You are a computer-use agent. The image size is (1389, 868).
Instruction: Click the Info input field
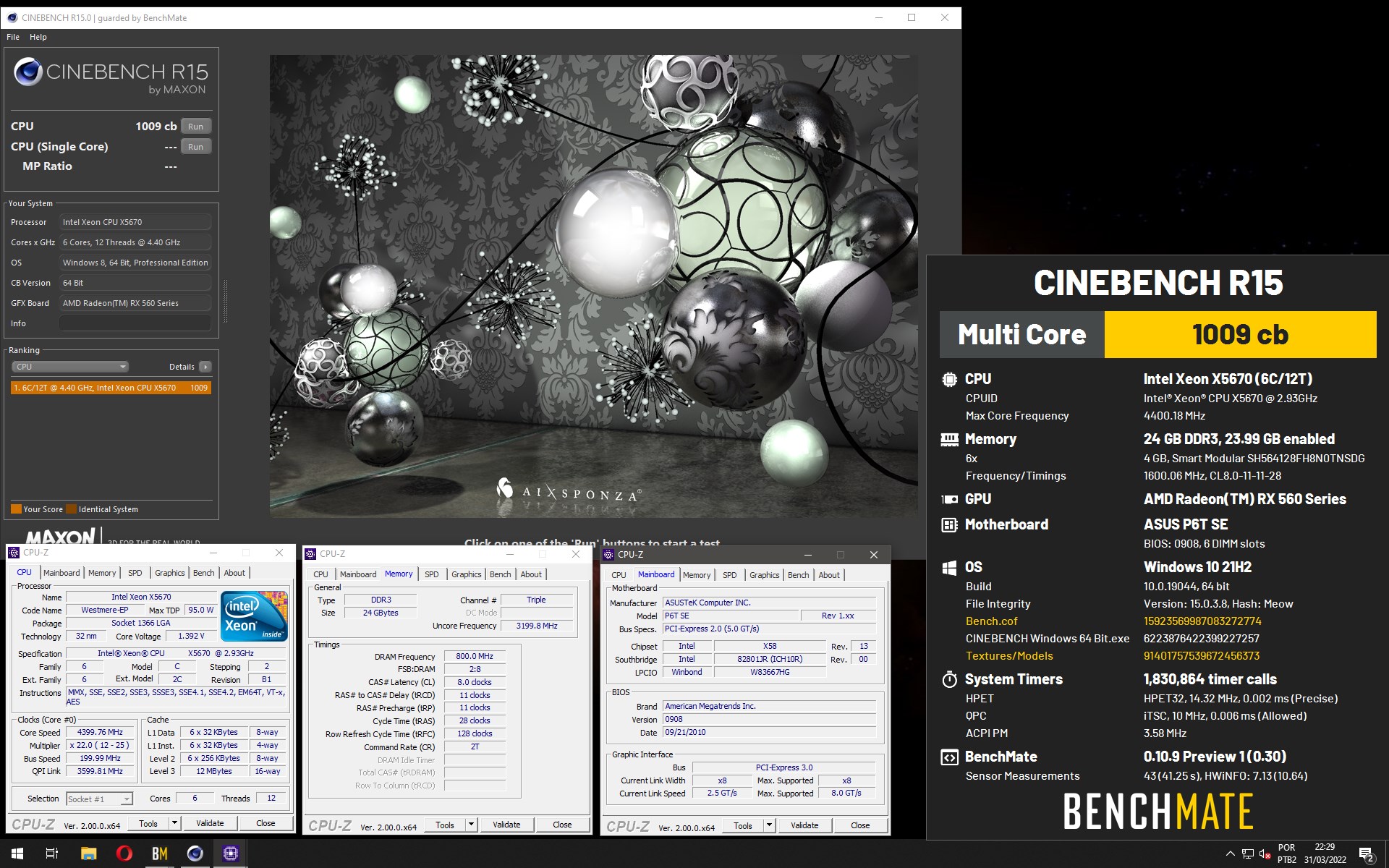(x=135, y=323)
